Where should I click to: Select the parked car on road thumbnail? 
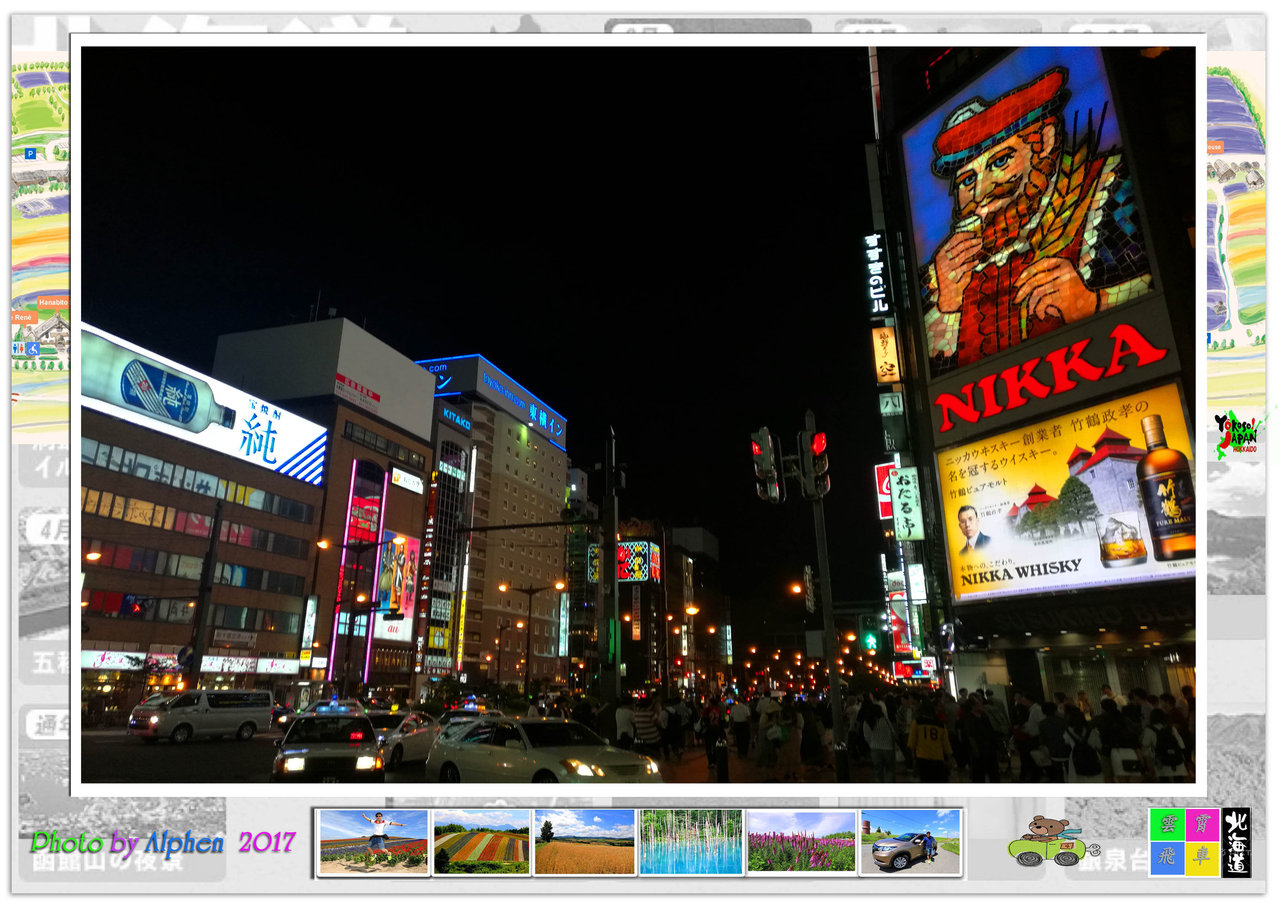click(x=911, y=842)
